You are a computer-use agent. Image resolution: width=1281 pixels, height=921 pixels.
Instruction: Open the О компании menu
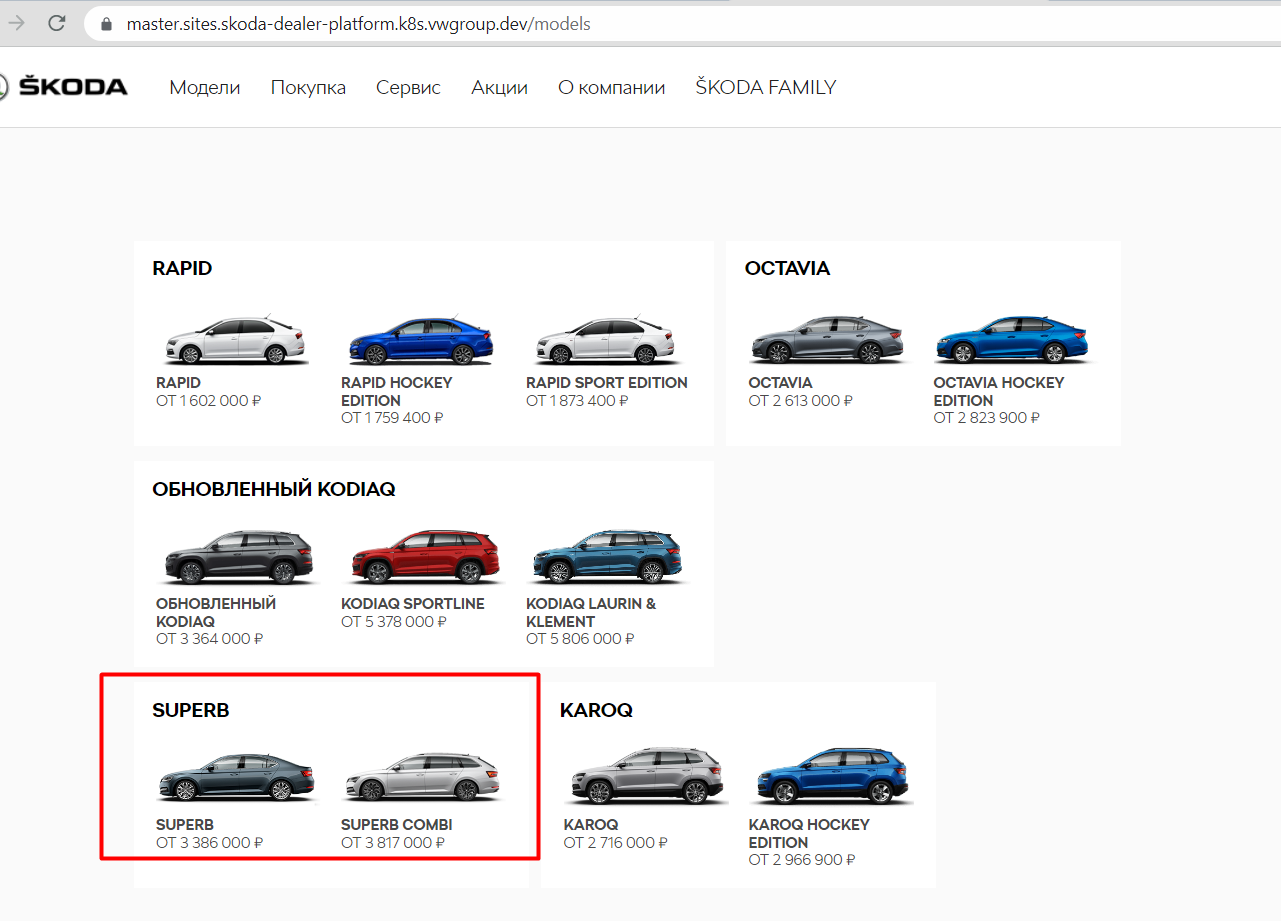click(611, 87)
